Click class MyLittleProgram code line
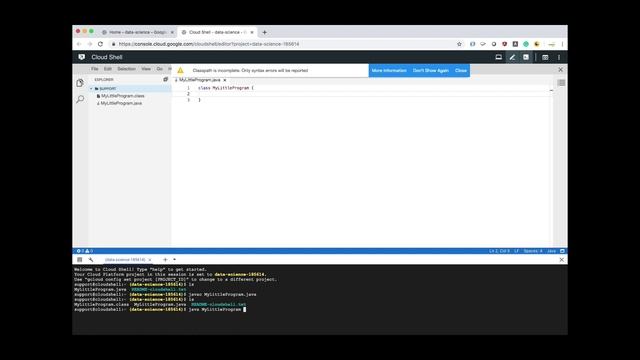Viewport: 640px width, 360px height. (x=226, y=88)
